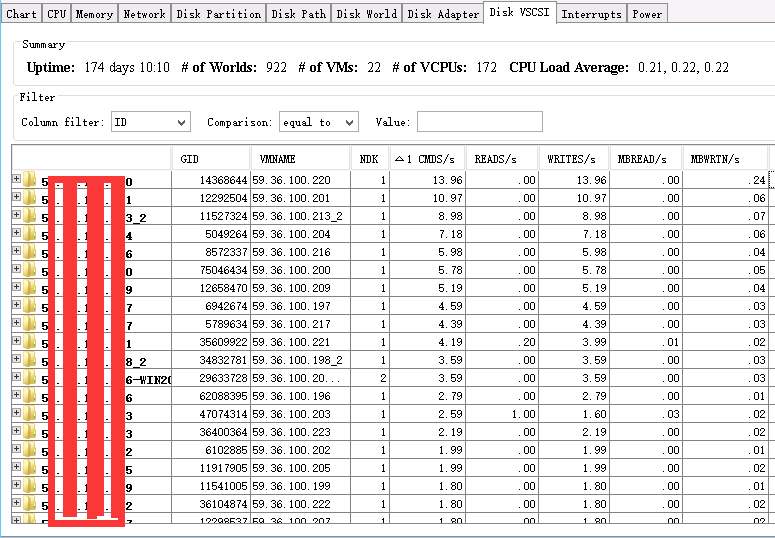This screenshot has height=538, width=775.
Task: Click folder icon in 59.36.100.203 row
Action: click(x=30, y=412)
